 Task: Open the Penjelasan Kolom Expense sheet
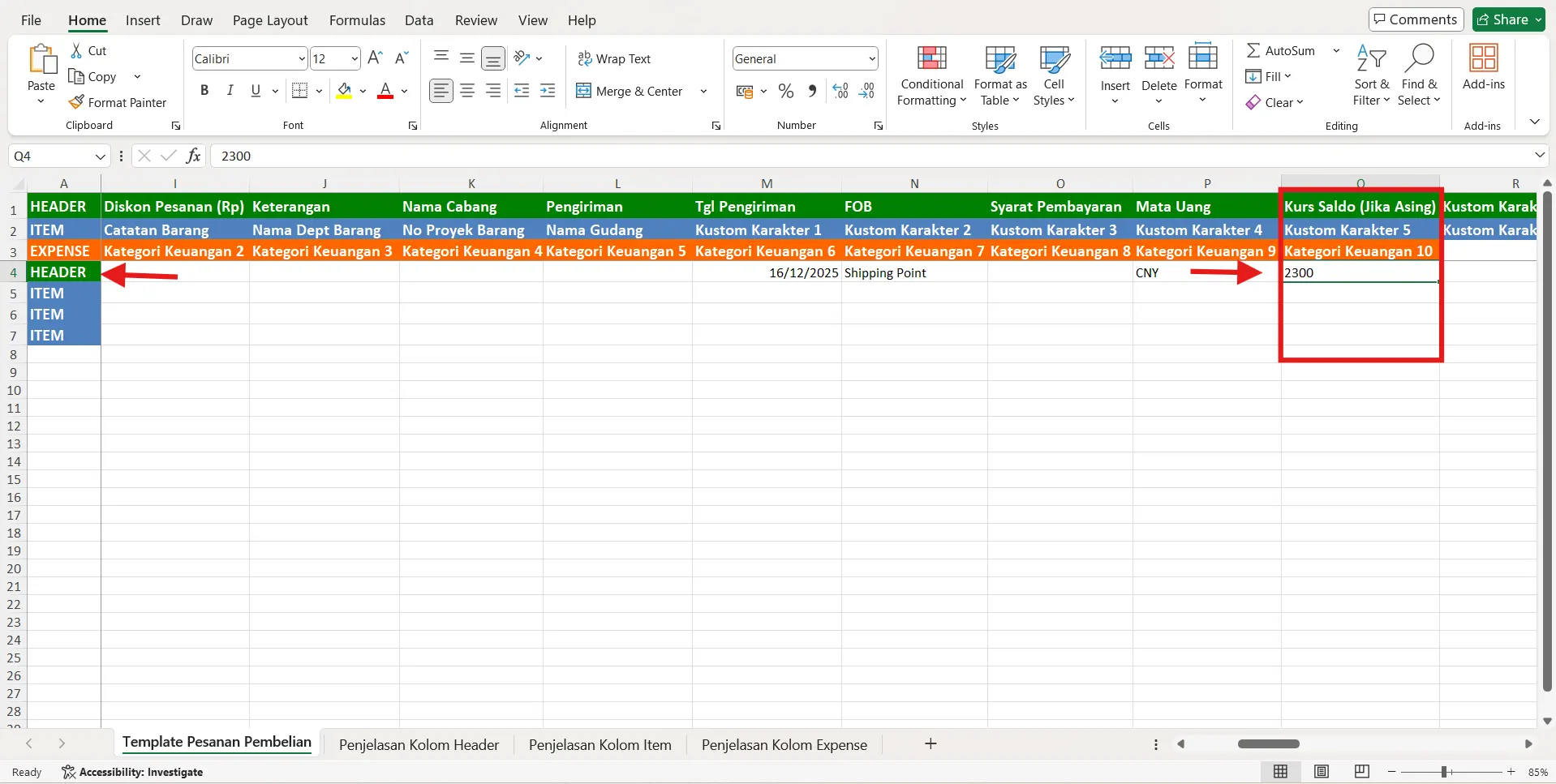click(x=784, y=743)
